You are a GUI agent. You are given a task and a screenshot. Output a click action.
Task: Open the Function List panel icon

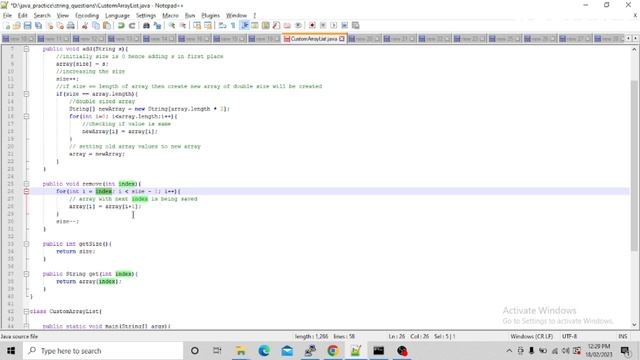(x=276, y=25)
